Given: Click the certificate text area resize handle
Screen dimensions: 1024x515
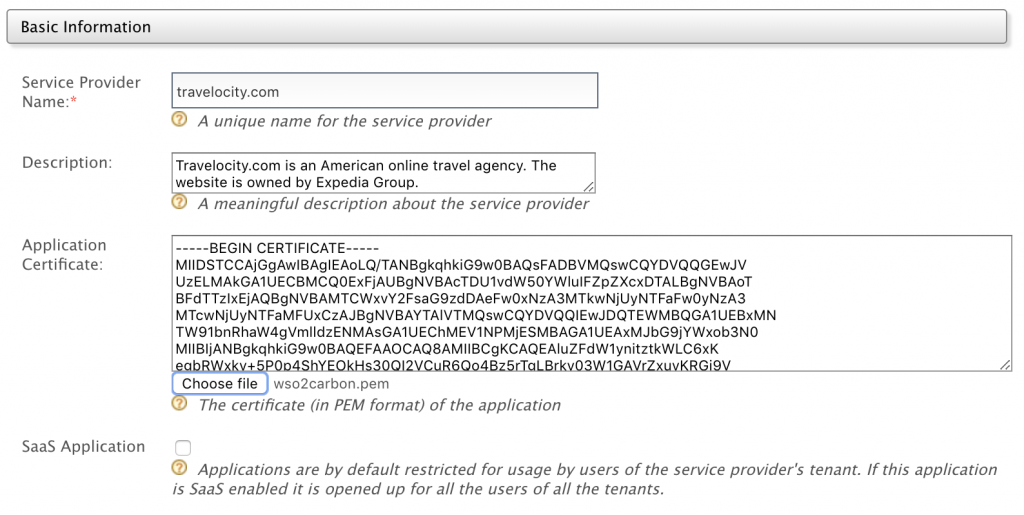Looking at the screenshot, I should 1004,365.
